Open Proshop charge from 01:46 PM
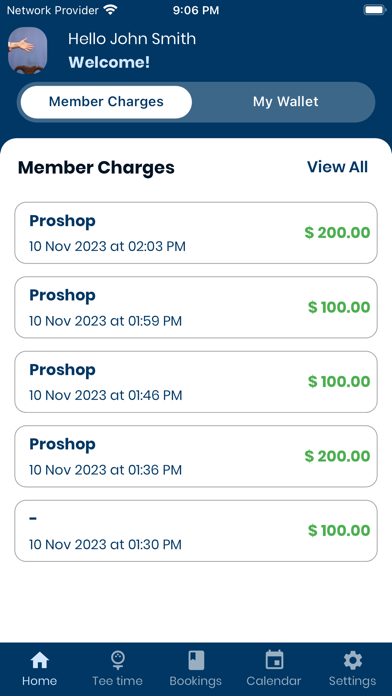Viewport: 392px width, 696px height. tap(196, 382)
